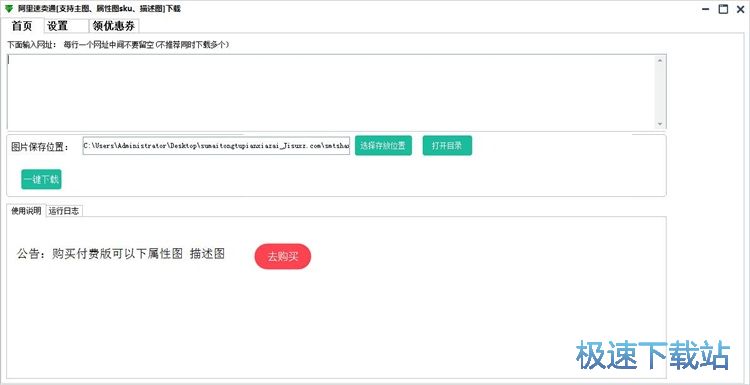
Task: Click the 图片保存位置 path field
Action: click(x=216, y=146)
